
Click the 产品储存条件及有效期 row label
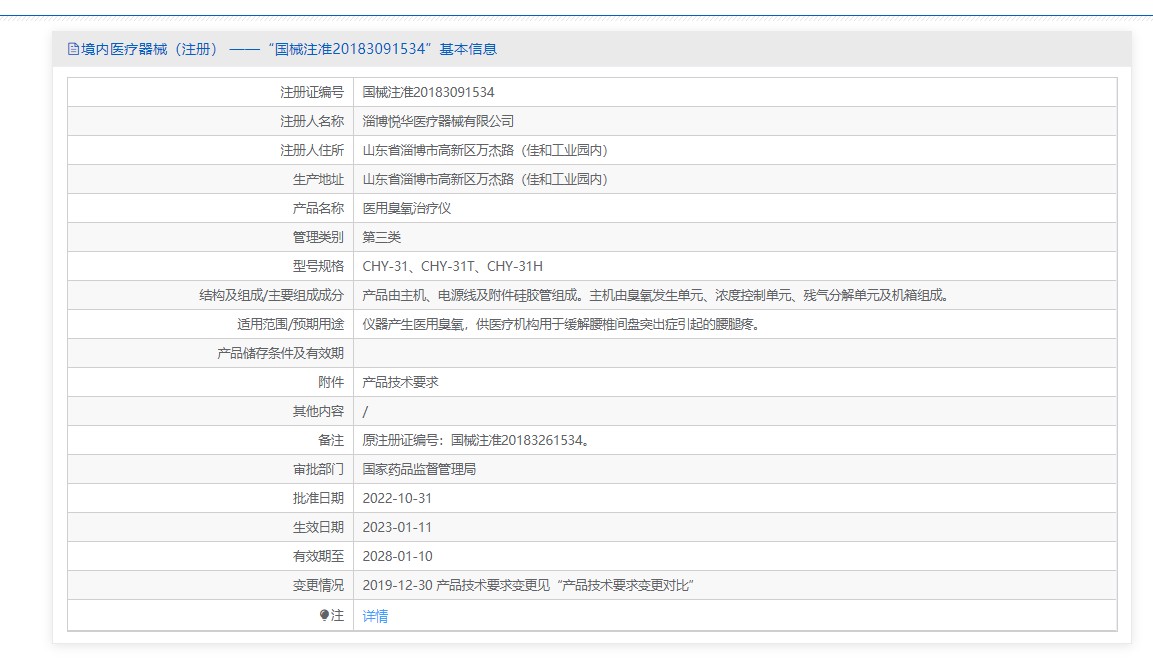click(280, 353)
